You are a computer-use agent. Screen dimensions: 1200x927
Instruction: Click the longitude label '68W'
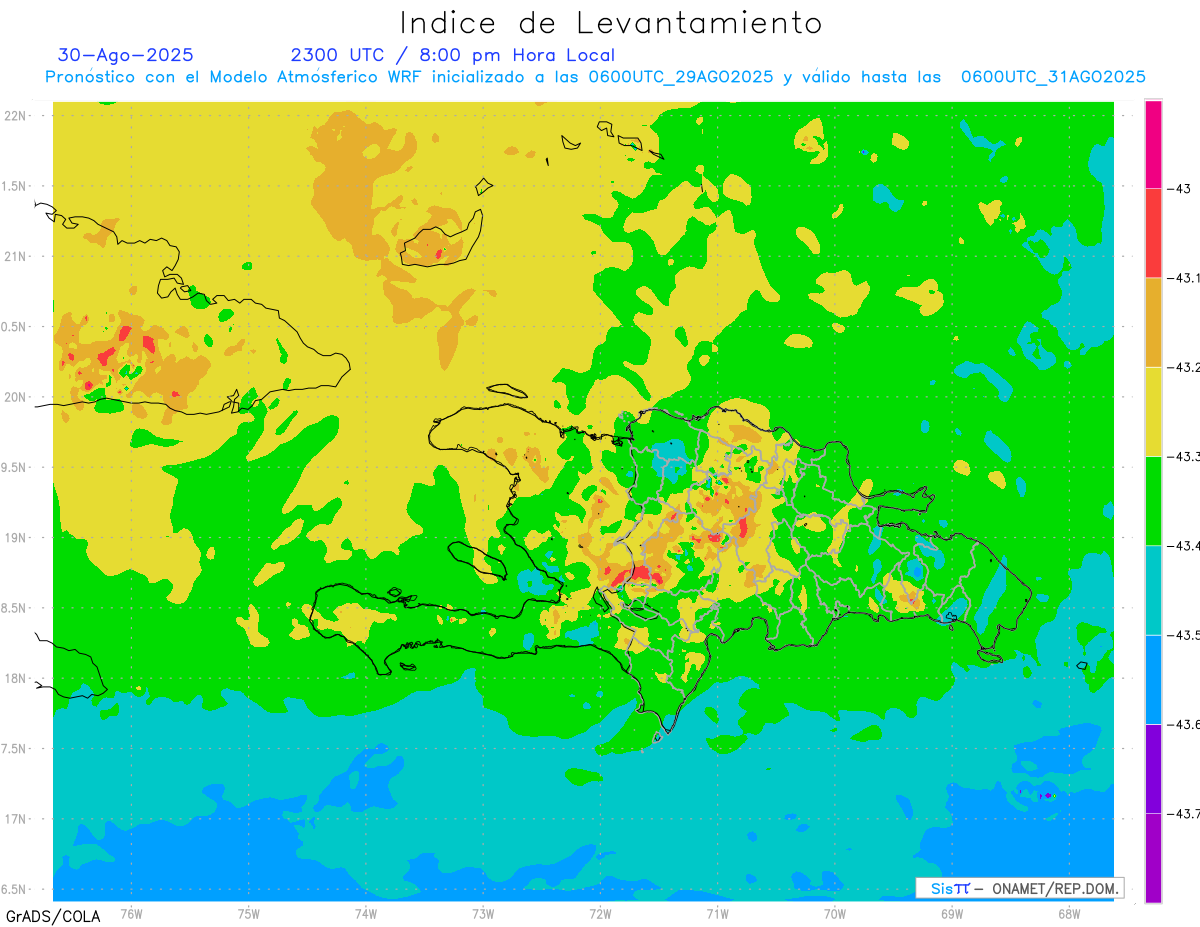pyautogui.click(x=1069, y=913)
